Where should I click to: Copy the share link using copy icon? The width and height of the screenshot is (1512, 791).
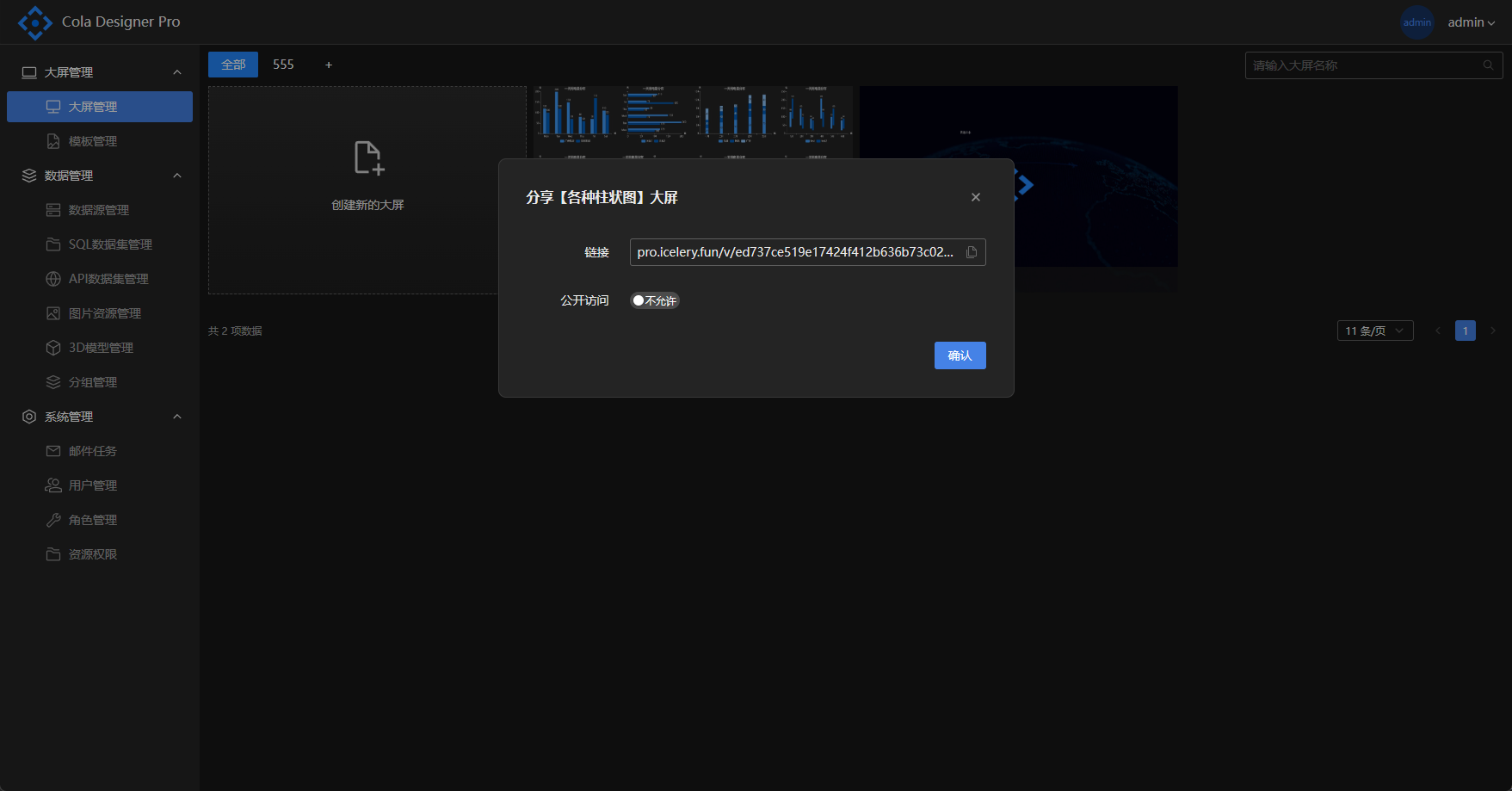pyautogui.click(x=972, y=252)
